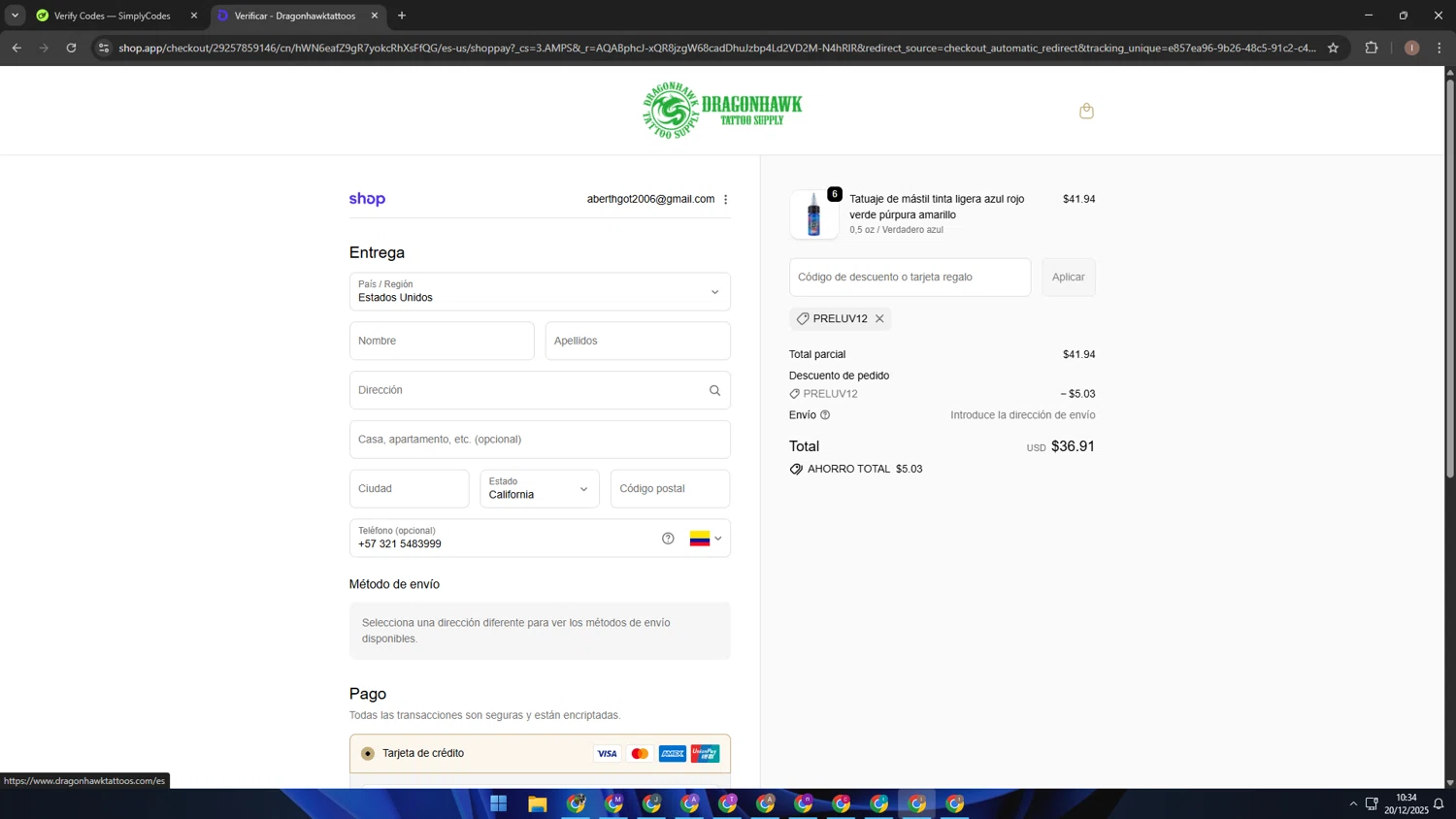Click the AHORRO TOTAL $5.03 text
This screenshot has width=1456, height=819.
tap(865, 469)
